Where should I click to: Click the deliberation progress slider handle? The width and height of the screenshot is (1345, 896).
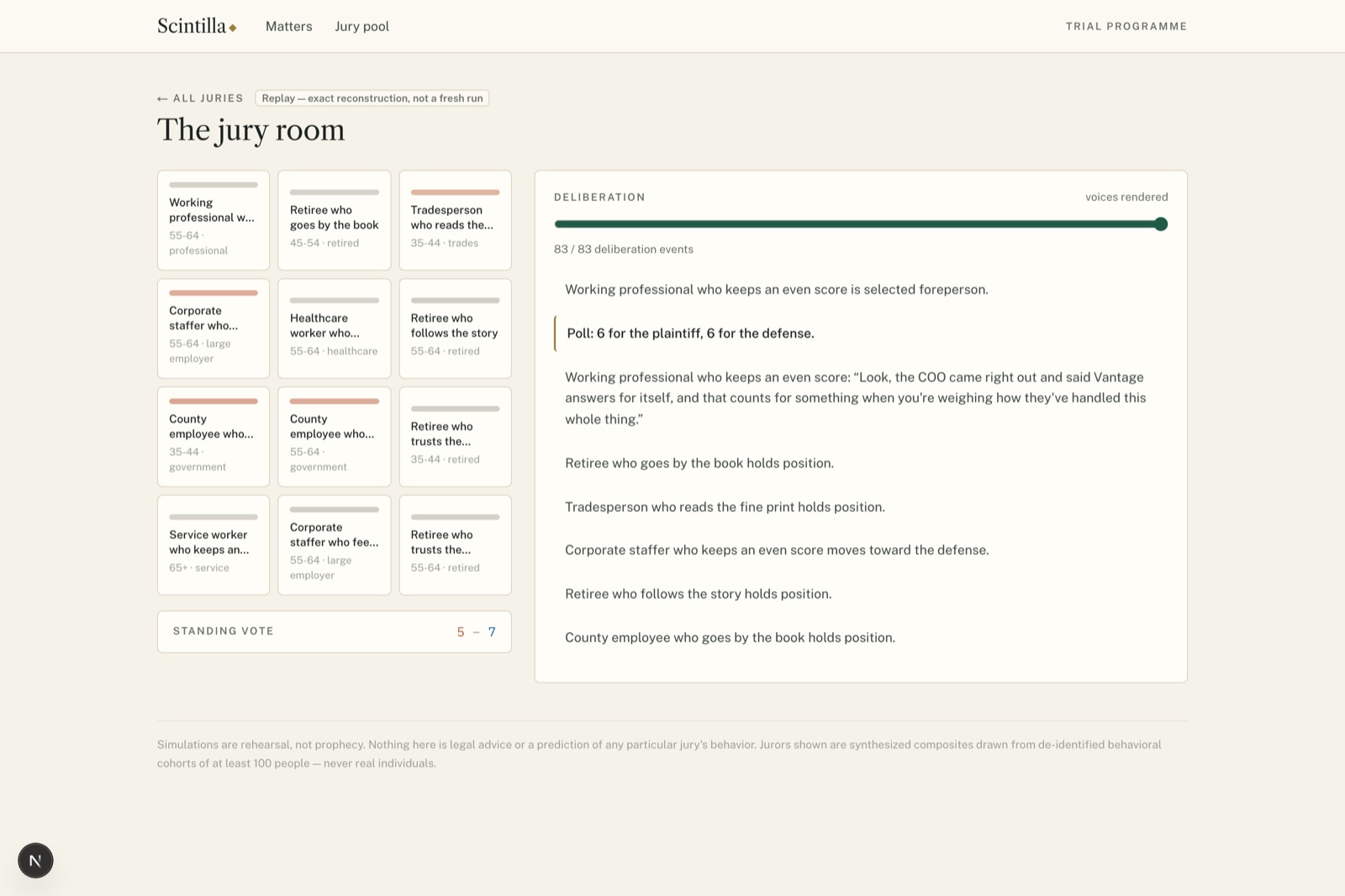1161,224
